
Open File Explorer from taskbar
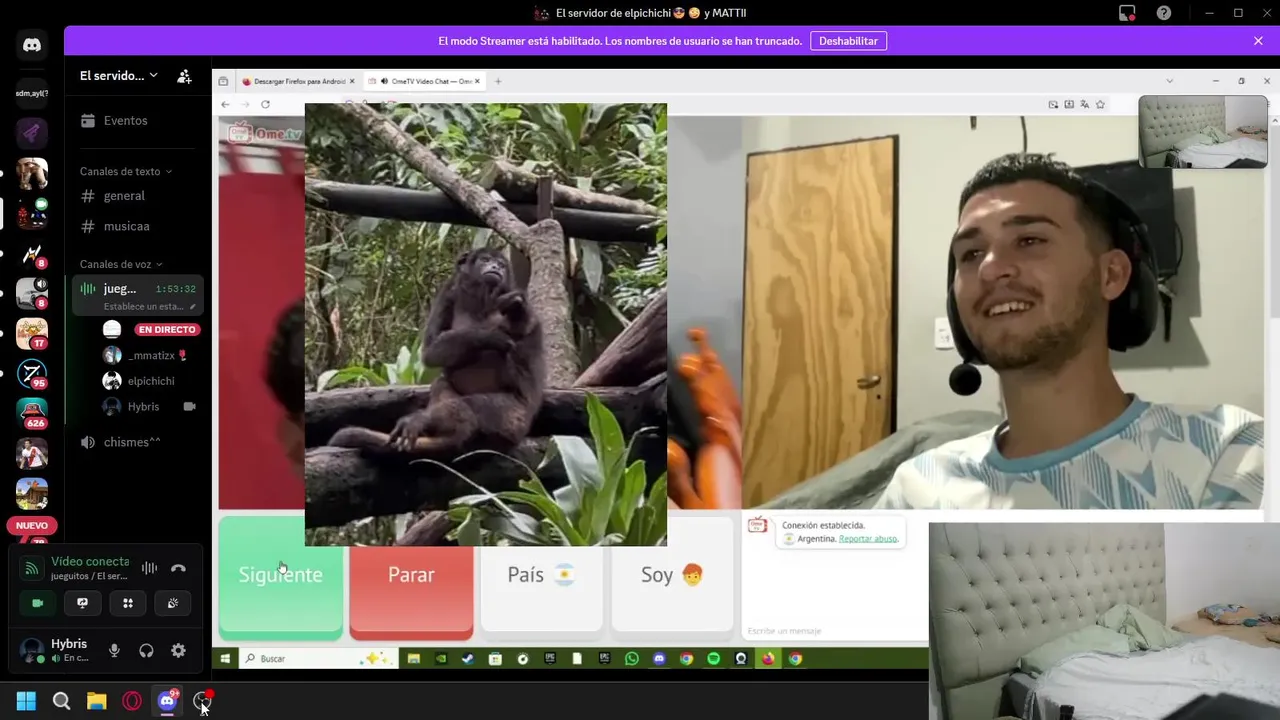point(97,701)
